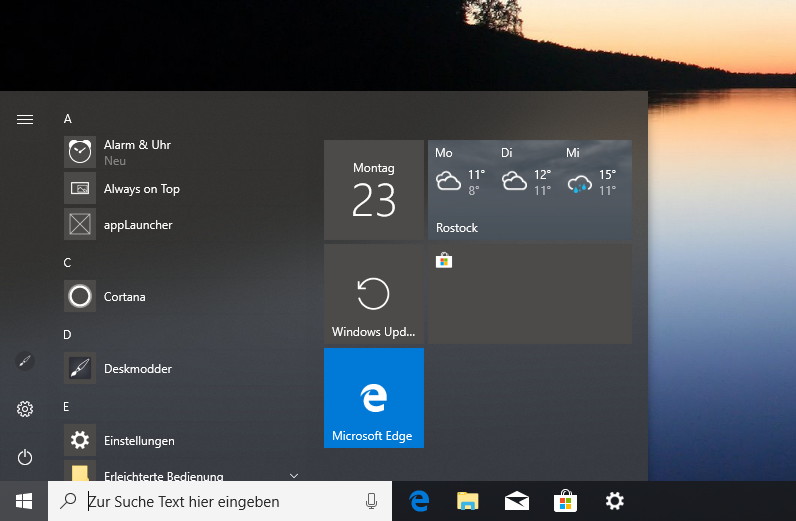Open Mail from the taskbar
The width and height of the screenshot is (796, 521).
click(x=516, y=501)
